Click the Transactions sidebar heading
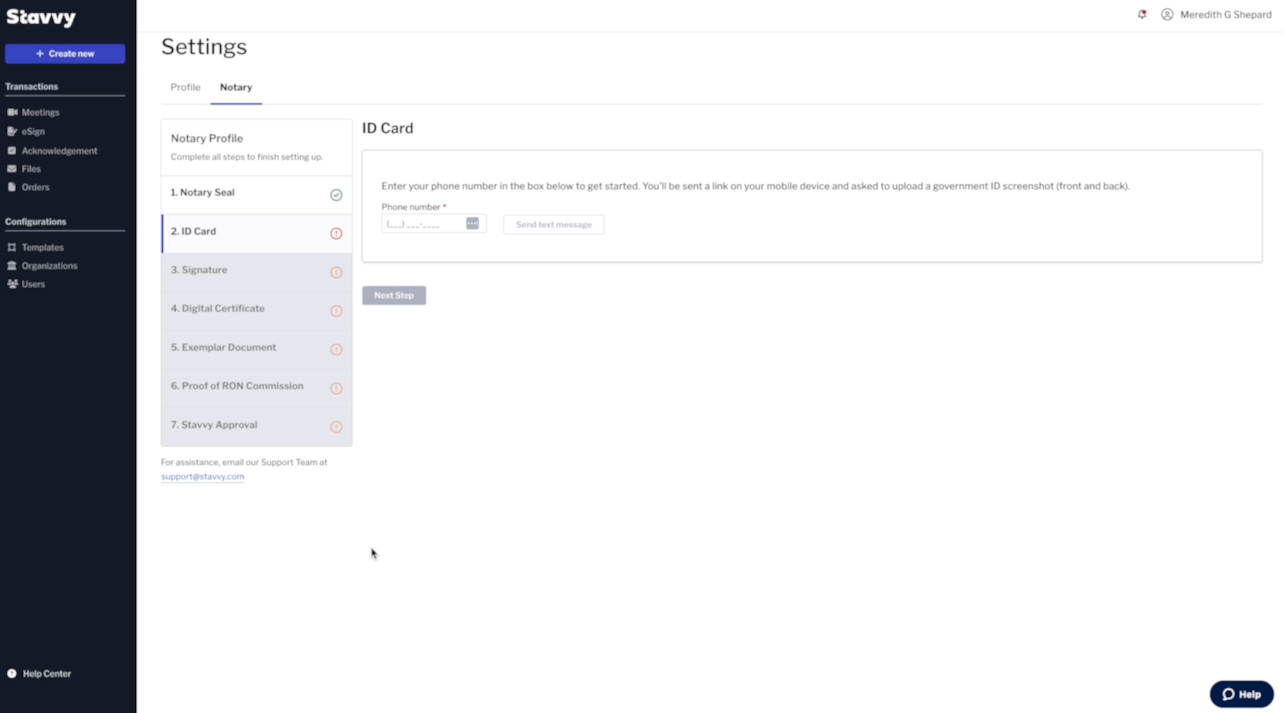The height and width of the screenshot is (713, 1283). (32, 87)
